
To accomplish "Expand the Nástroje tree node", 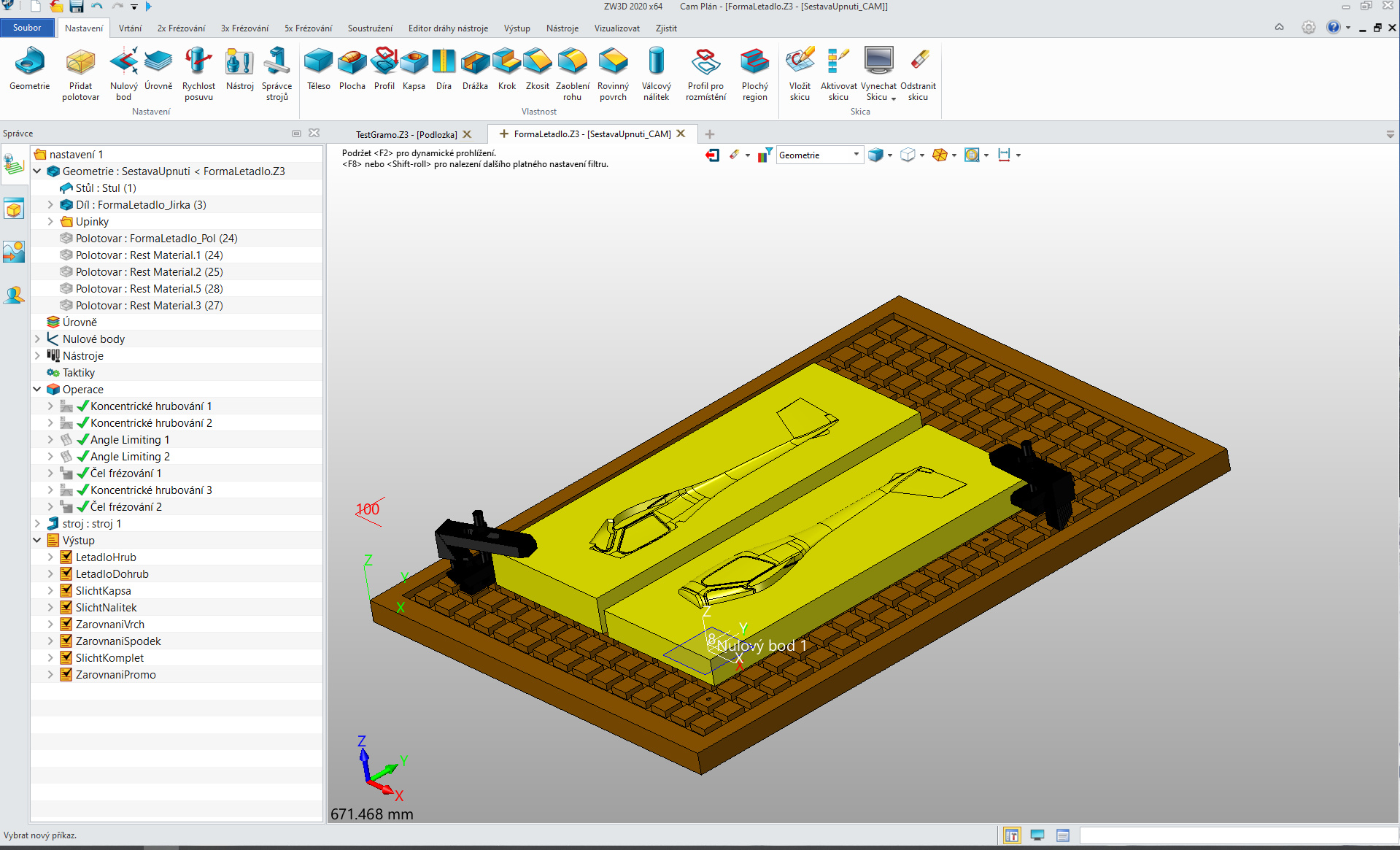I will point(37,356).
